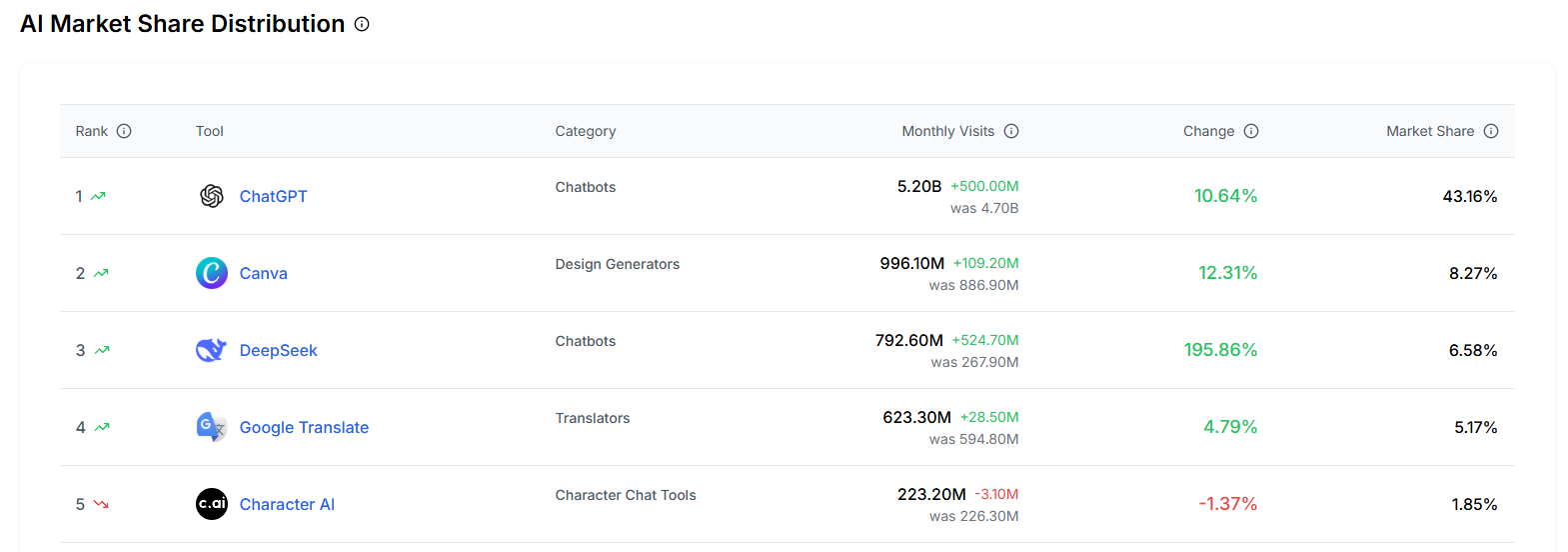Image resolution: width=1568 pixels, height=552 pixels.
Task: Click DeepSeek's 195.86% change value
Action: click(x=1220, y=350)
